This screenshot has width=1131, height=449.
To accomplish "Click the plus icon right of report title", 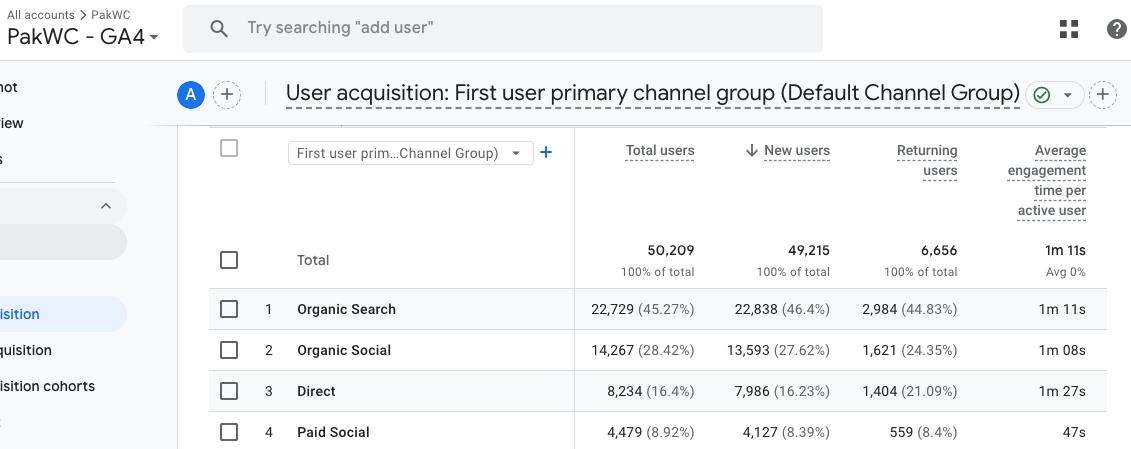I will pos(1102,95).
